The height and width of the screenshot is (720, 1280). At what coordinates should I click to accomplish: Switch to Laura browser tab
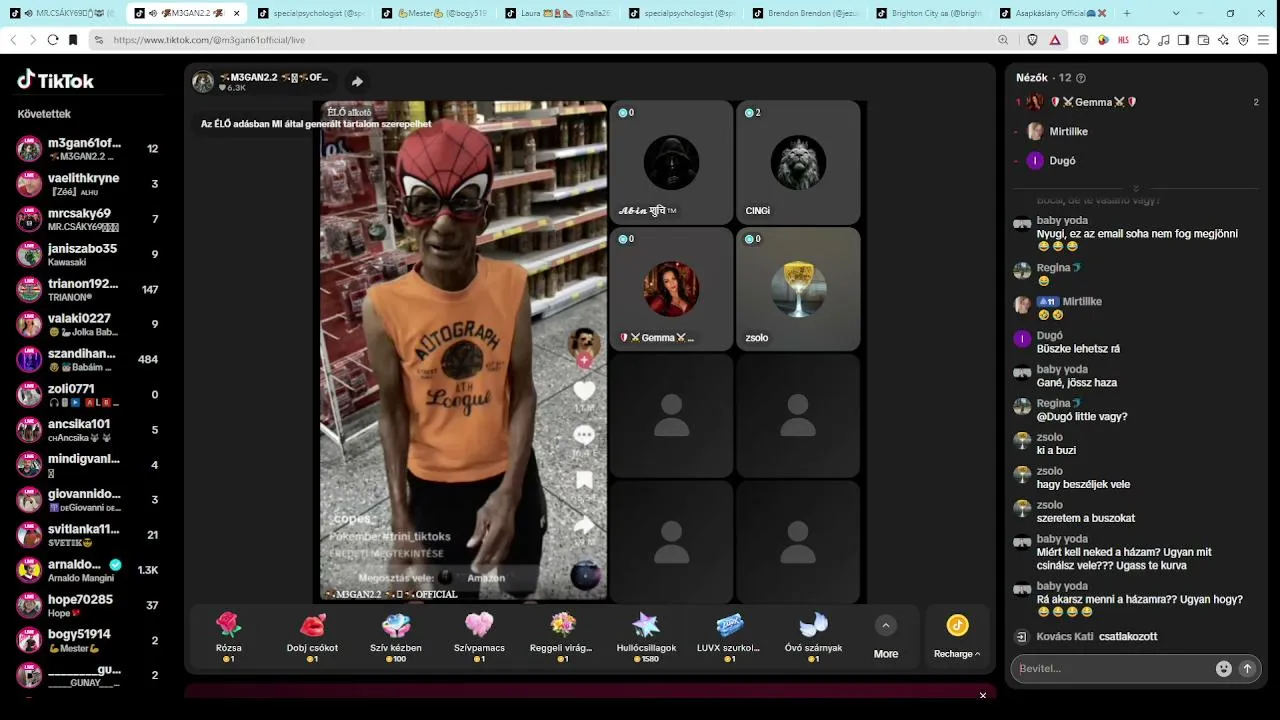pyautogui.click(x=560, y=14)
